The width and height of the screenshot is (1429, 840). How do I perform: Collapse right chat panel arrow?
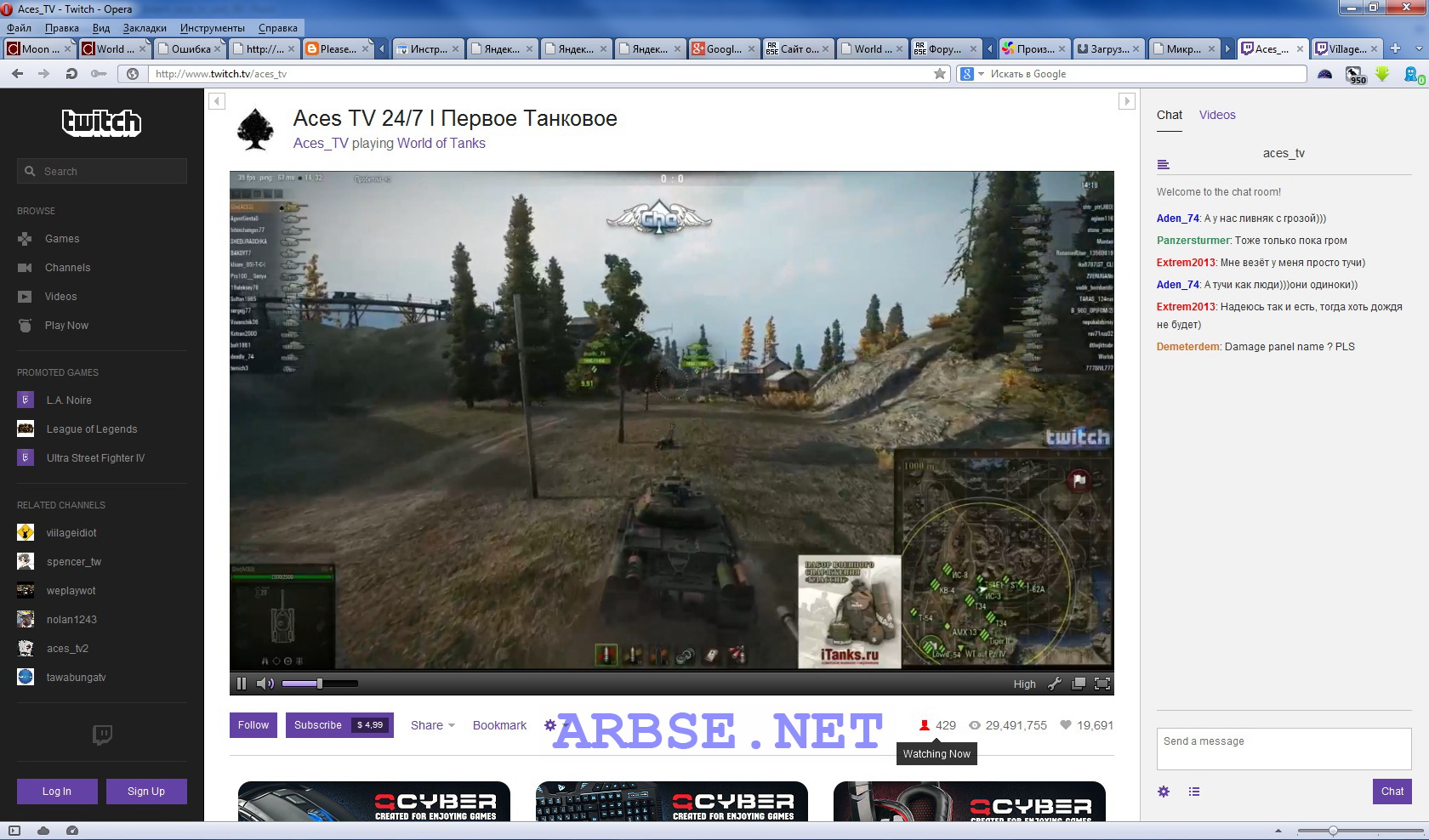tap(1126, 101)
